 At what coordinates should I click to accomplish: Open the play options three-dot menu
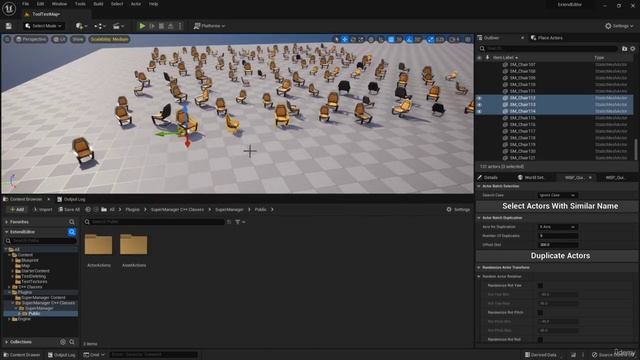(180, 26)
